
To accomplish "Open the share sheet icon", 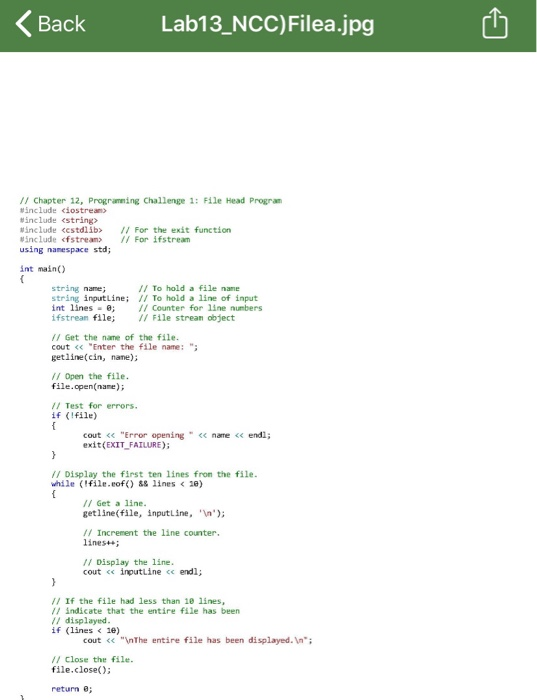I will [x=495, y=24].
